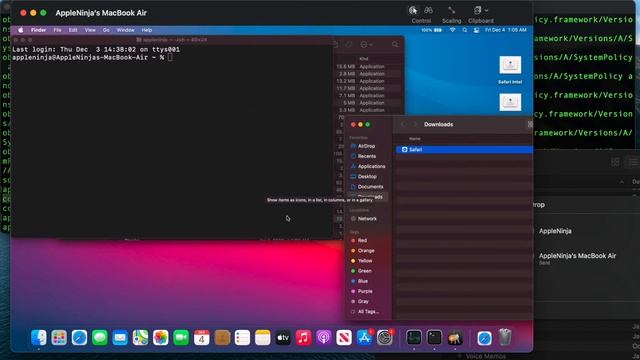Open Apple TV from the Dock
The height and width of the screenshot is (360, 640).
(283, 338)
